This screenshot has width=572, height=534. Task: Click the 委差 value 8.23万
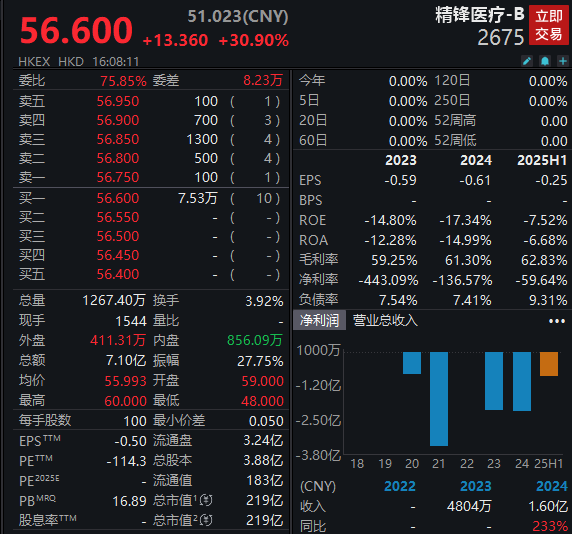[263, 80]
